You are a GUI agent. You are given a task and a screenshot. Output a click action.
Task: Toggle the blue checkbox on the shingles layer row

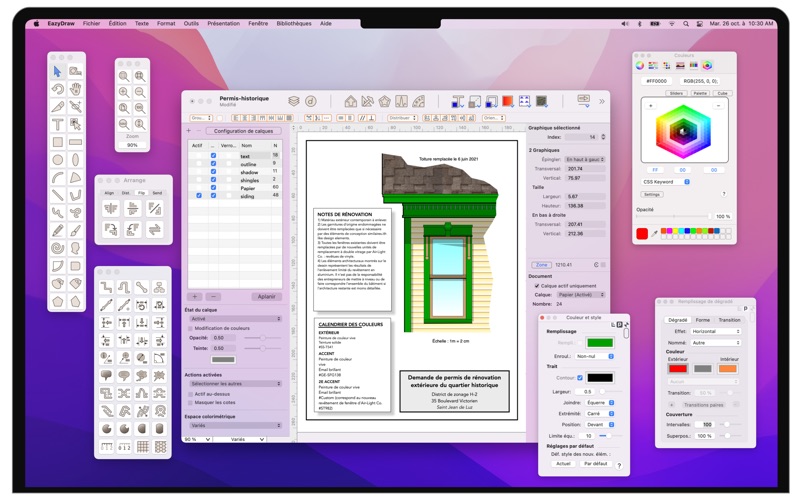click(x=213, y=180)
